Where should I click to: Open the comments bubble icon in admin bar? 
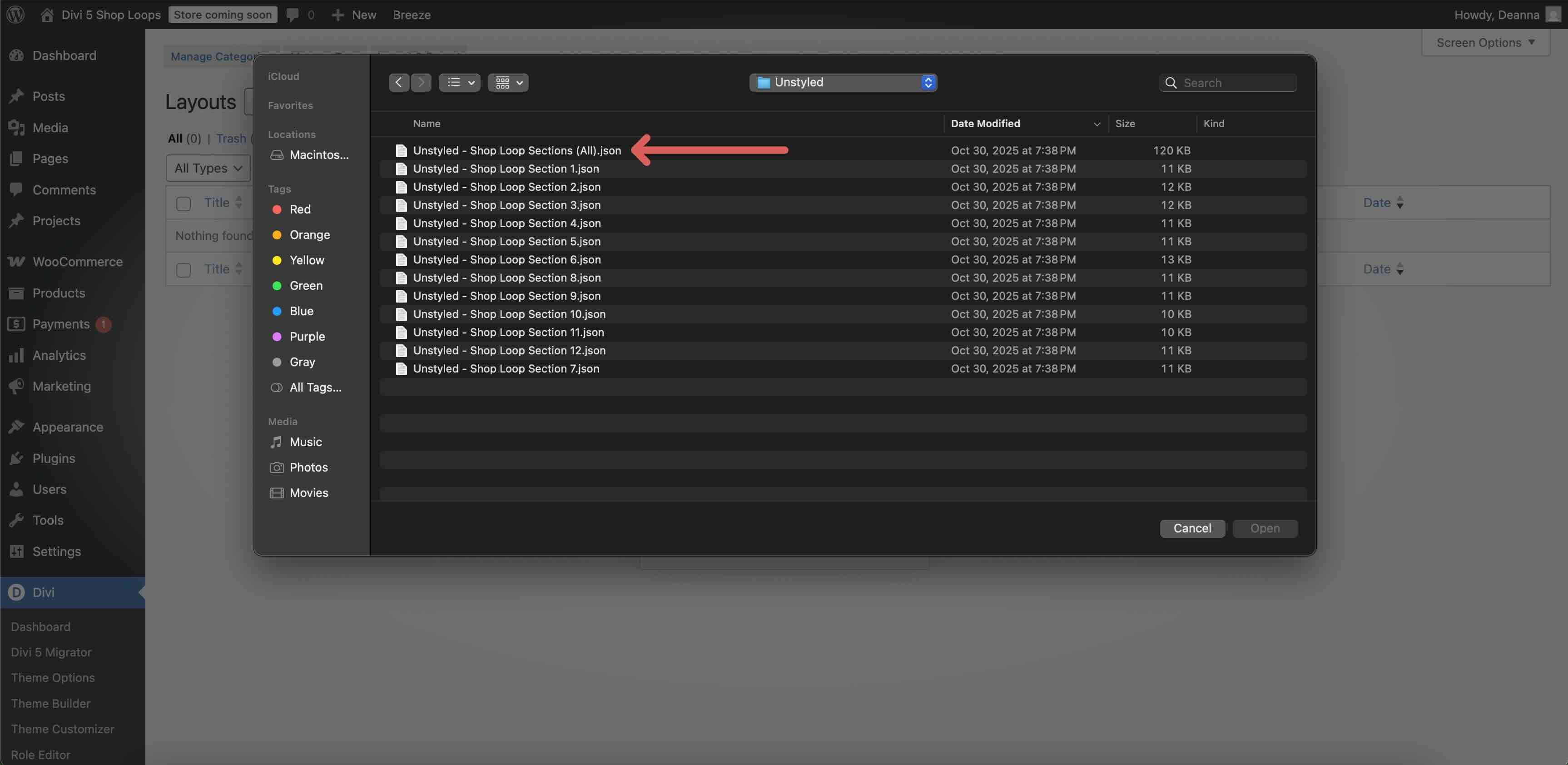pos(293,15)
